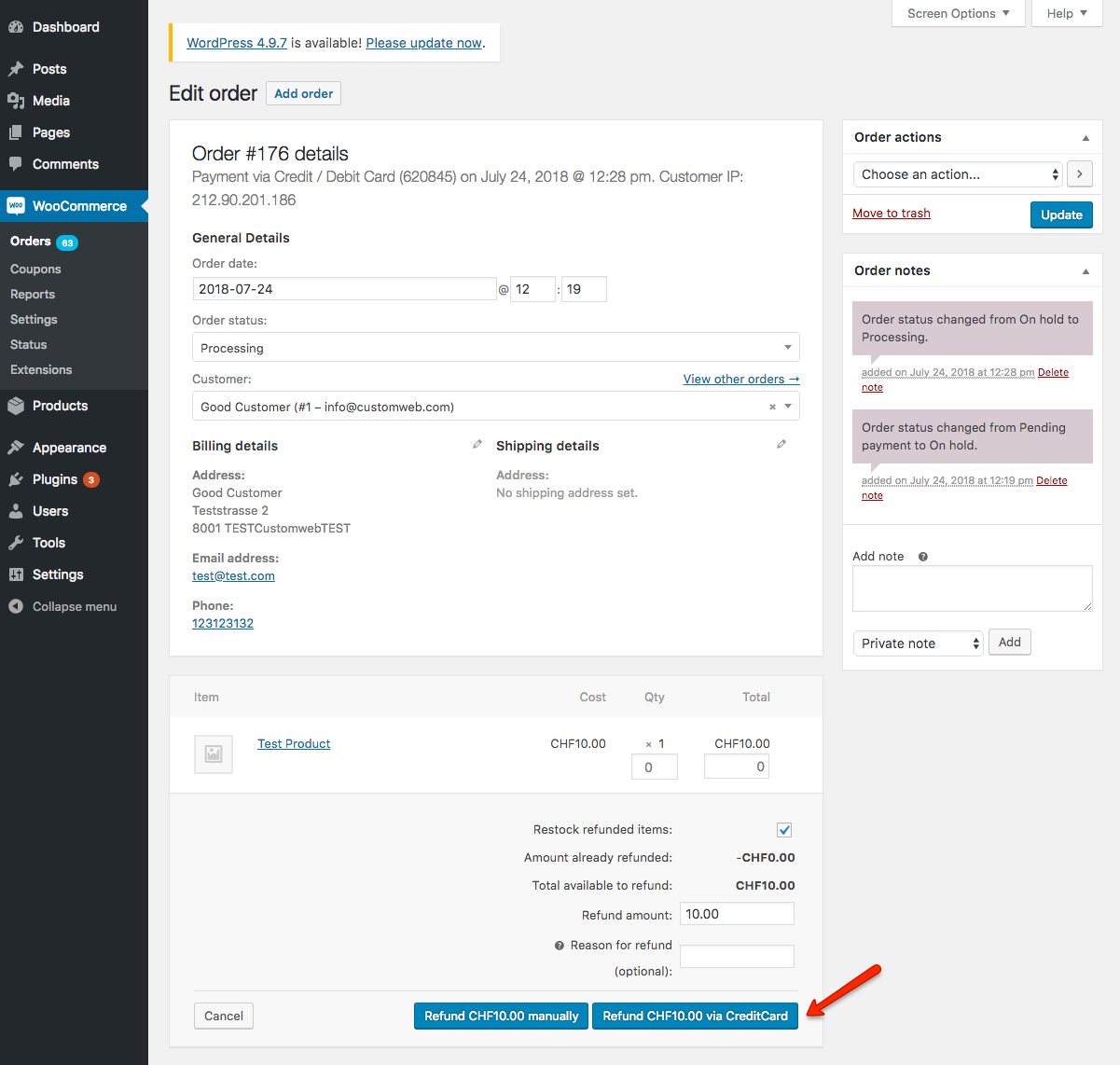Viewport: 1120px width, 1065px height.
Task: Open the Order status dropdown
Action: point(495,346)
